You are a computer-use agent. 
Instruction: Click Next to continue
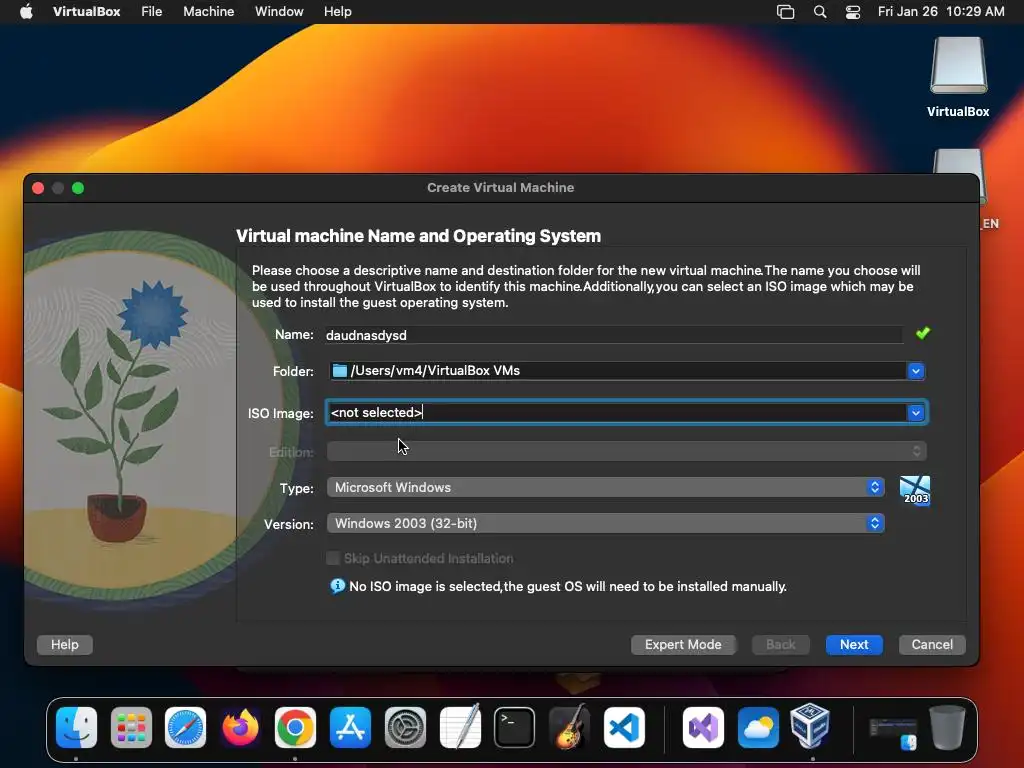pyautogui.click(x=854, y=645)
